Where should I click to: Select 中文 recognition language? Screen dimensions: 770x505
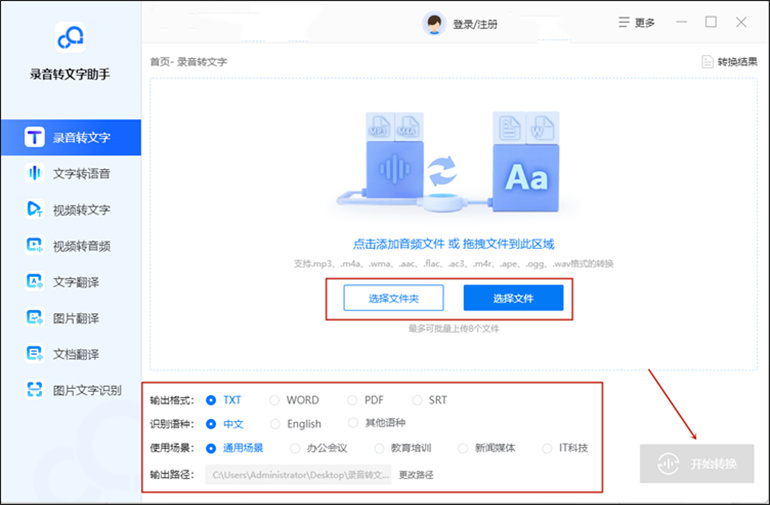coord(224,423)
